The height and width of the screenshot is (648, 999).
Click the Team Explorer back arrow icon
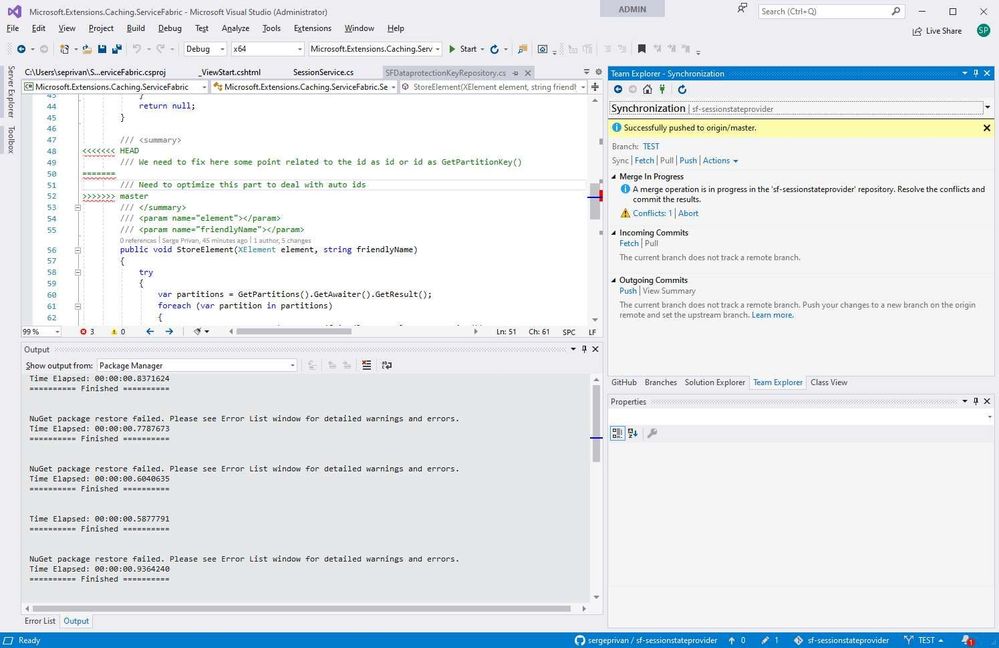618,89
